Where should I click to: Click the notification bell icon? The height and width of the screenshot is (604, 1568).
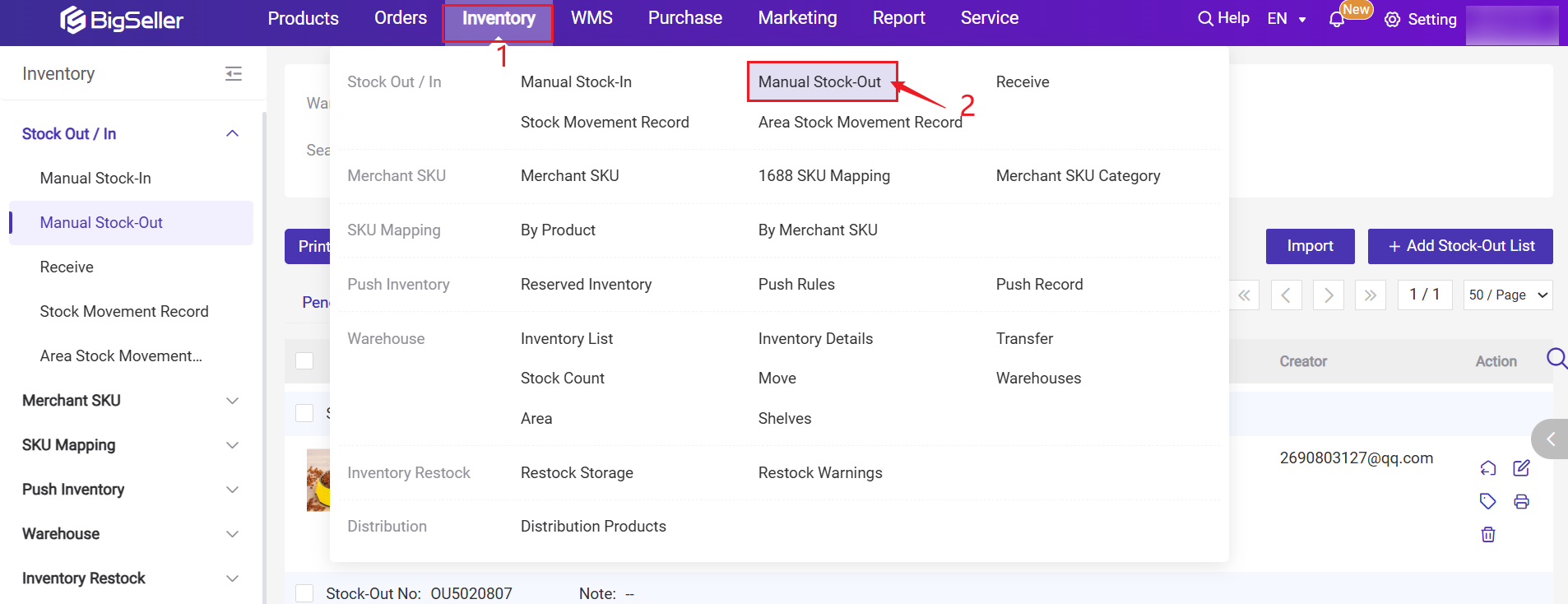tap(1336, 20)
